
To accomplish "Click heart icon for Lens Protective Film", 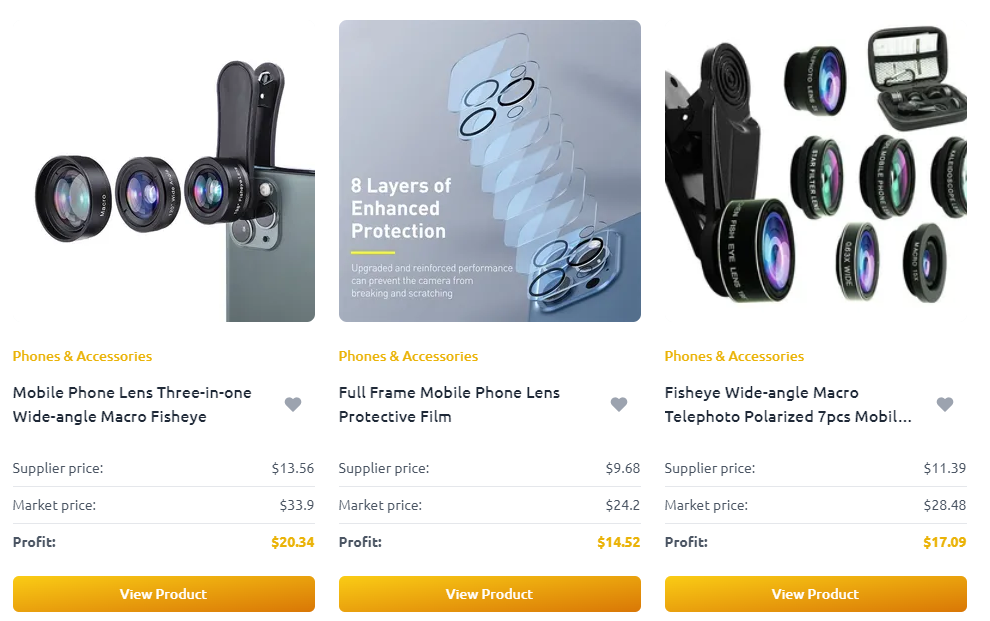I will click(x=619, y=404).
